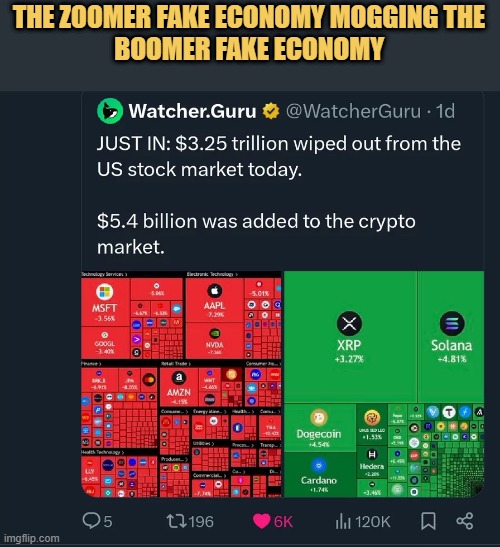Click the reply comment bubble icon
Viewport: 500px width, 547px height.
tap(92, 521)
